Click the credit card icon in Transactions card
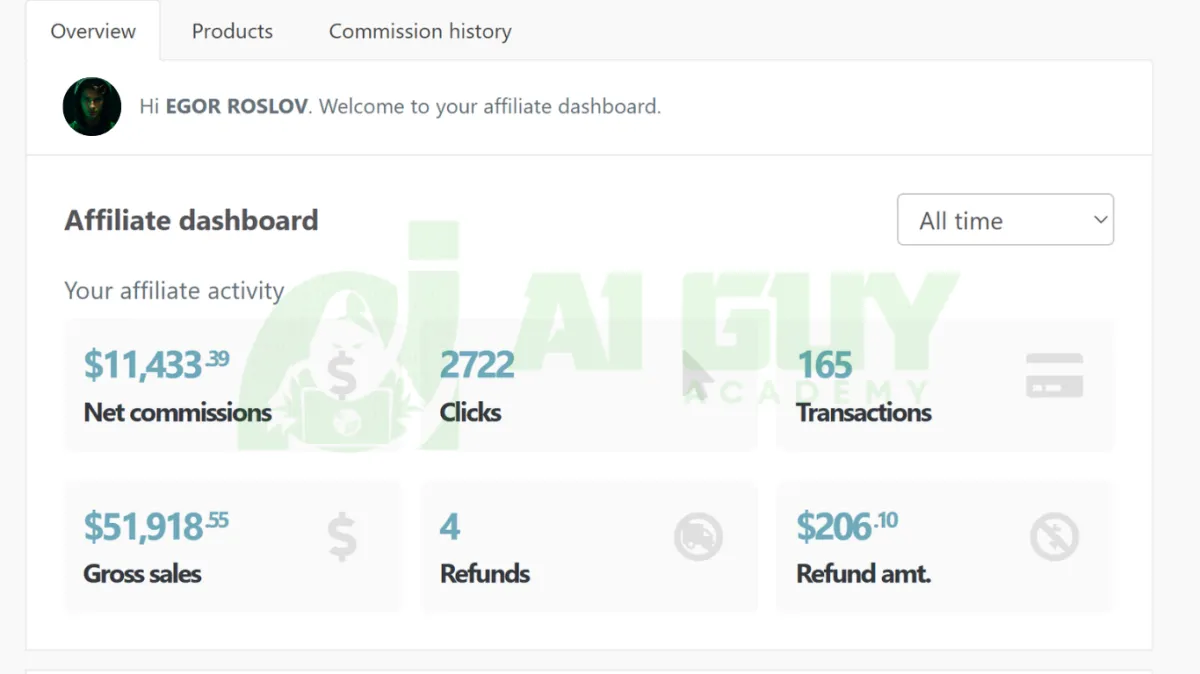Viewport: 1200px width, 674px height. pos(1054,375)
